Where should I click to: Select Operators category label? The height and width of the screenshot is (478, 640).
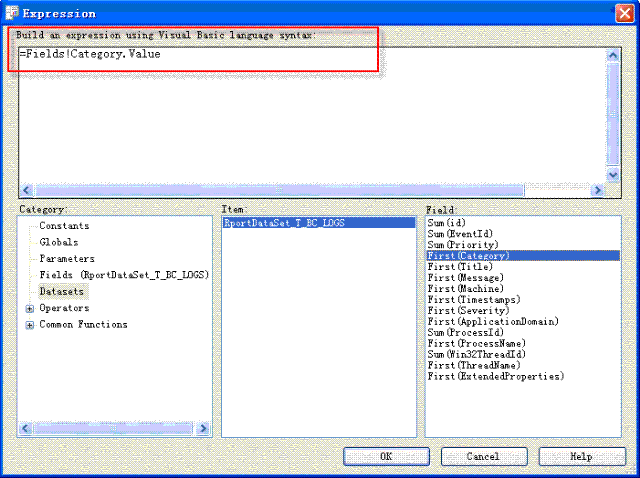pos(64,308)
